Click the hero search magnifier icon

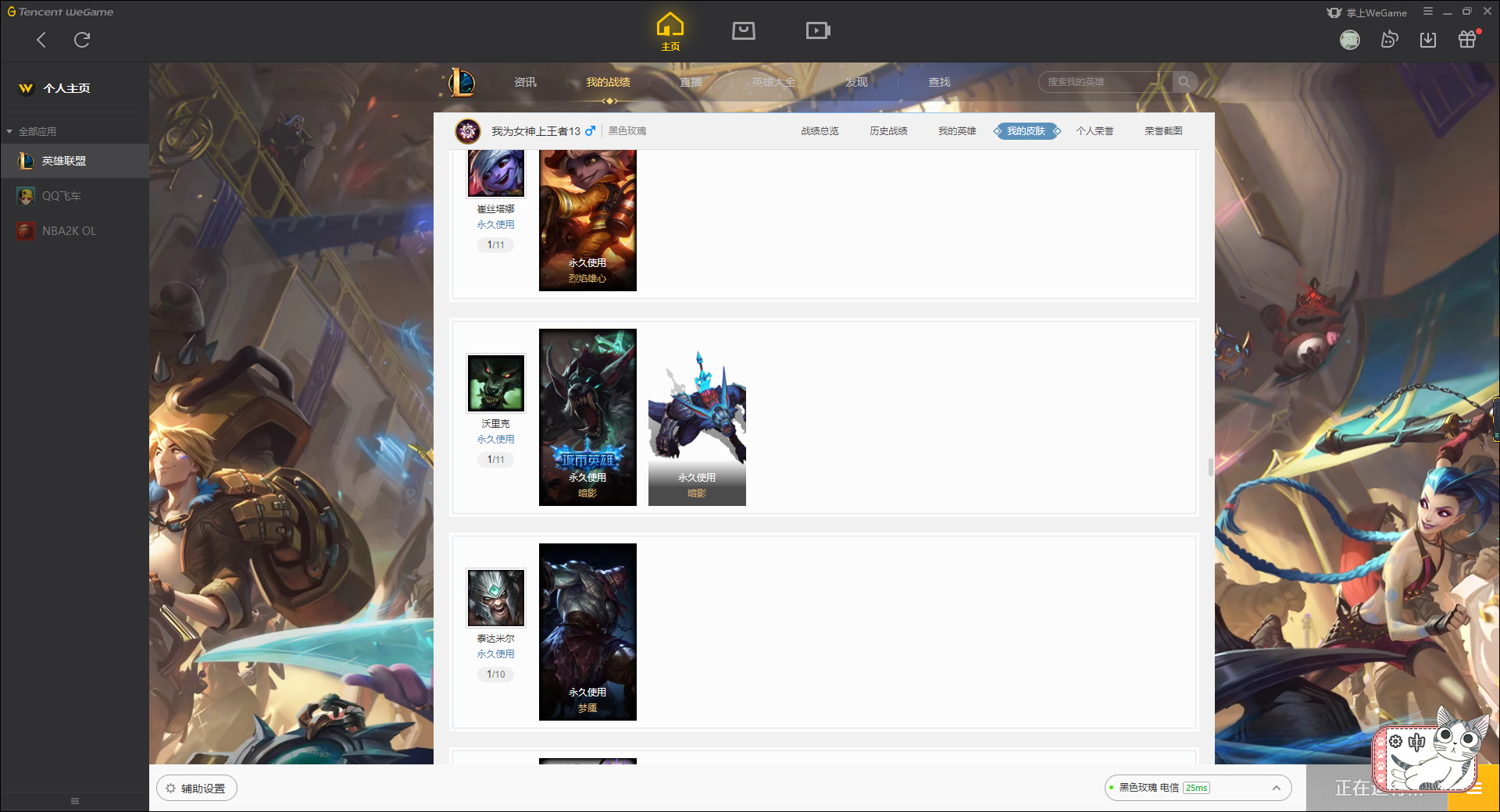click(1184, 82)
